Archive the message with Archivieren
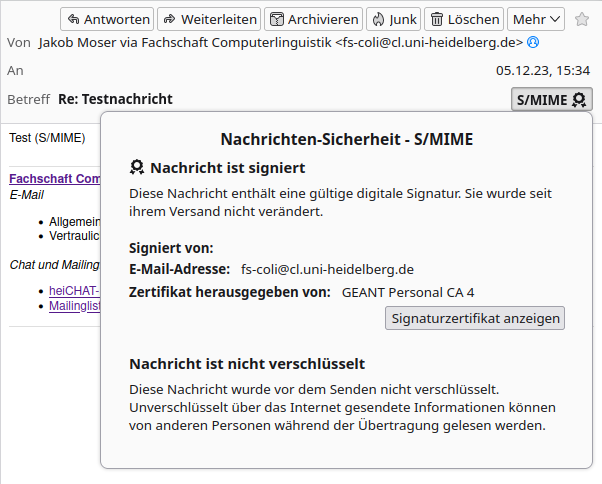Image resolution: width=602 pixels, height=484 pixels. 313,19
